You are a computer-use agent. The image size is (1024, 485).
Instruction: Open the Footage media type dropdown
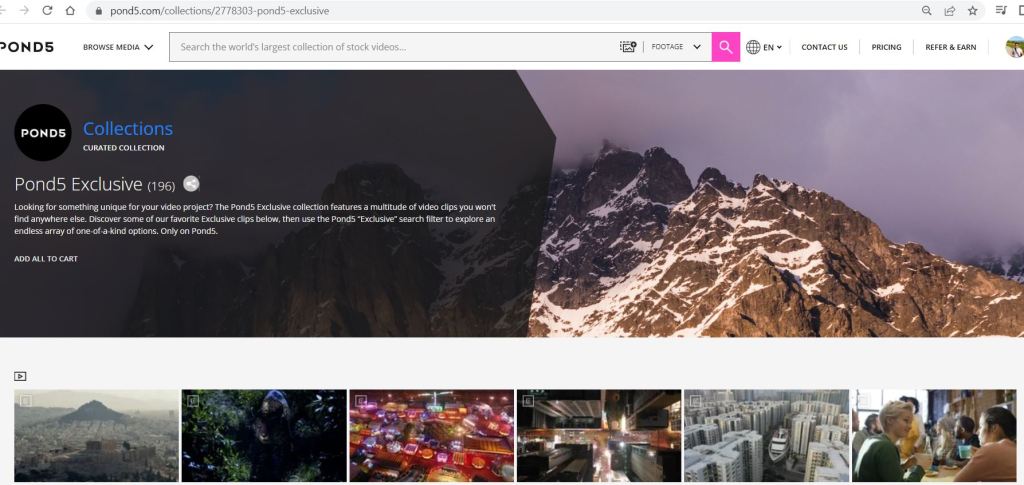(676, 47)
